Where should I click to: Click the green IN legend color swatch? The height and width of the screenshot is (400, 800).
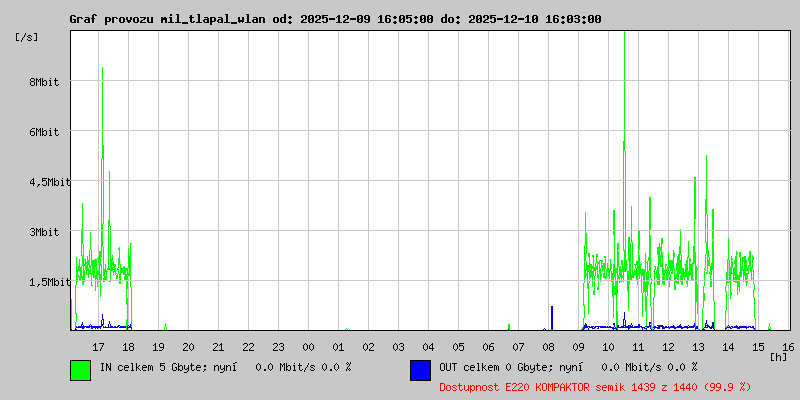click(81, 370)
